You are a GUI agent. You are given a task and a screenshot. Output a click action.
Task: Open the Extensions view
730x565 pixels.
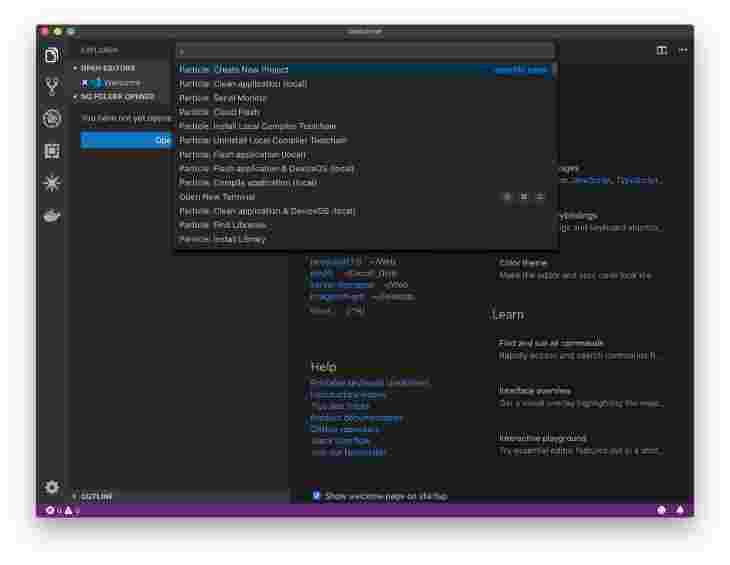(x=52, y=151)
